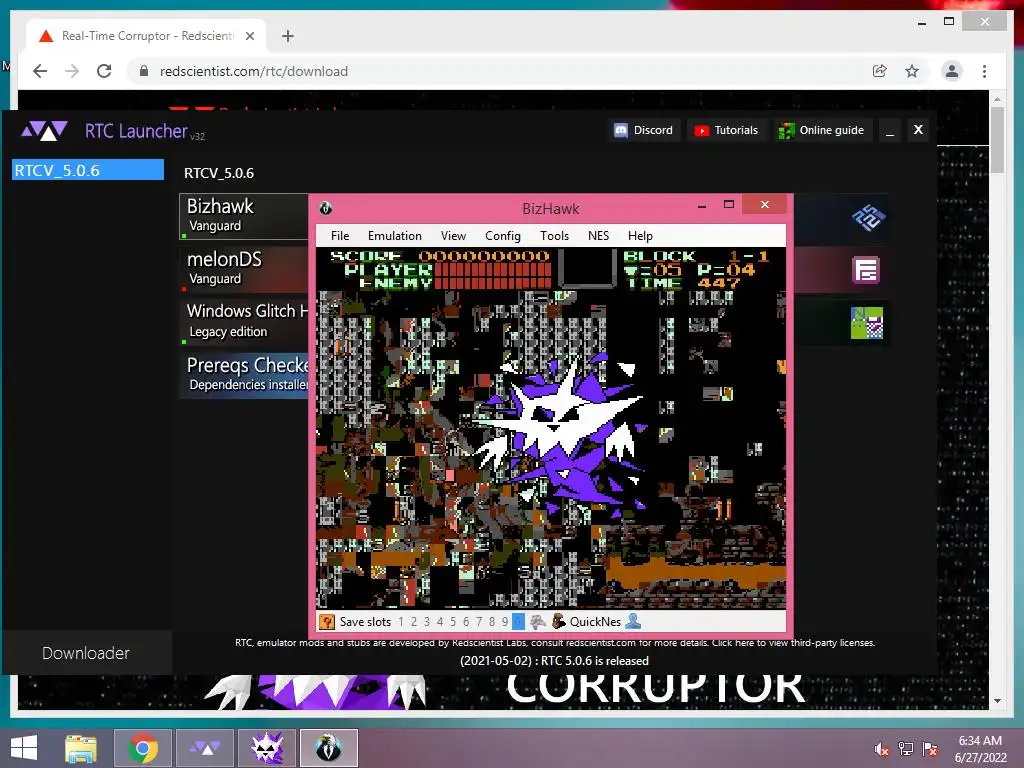Launch the melonDS Vanguard entry

[244, 268]
